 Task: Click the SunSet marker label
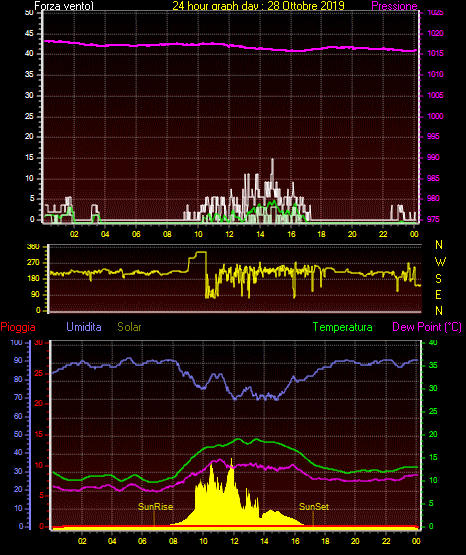point(314,507)
